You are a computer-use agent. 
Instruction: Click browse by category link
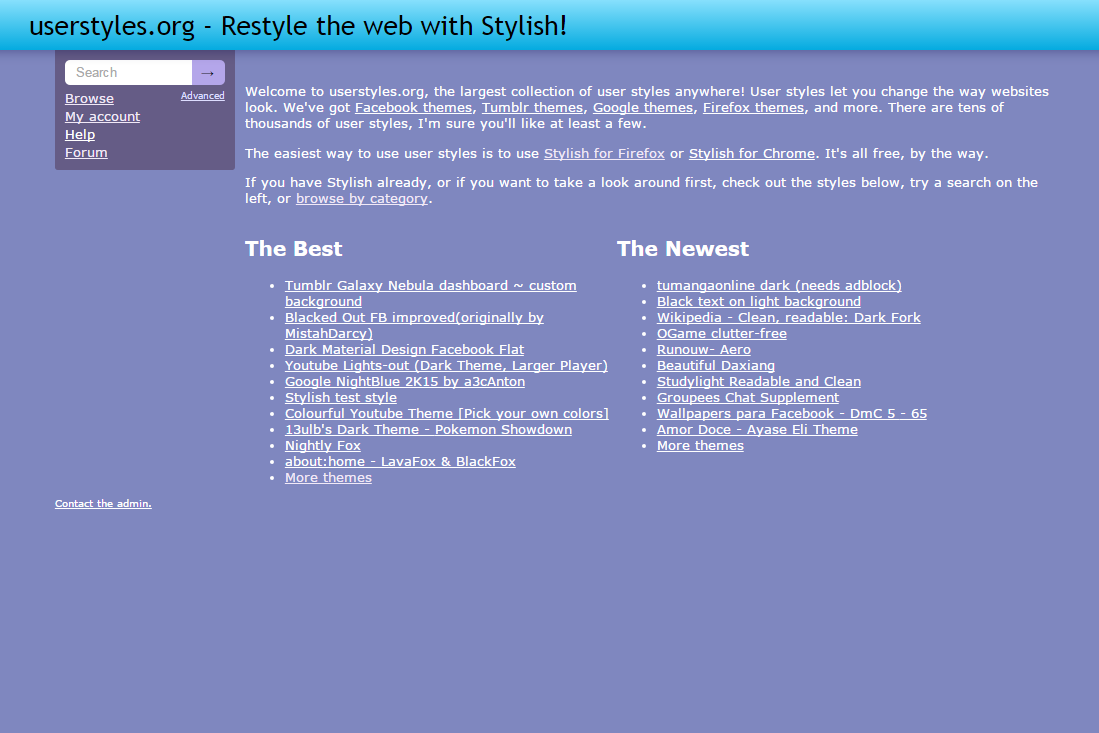point(362,198)
